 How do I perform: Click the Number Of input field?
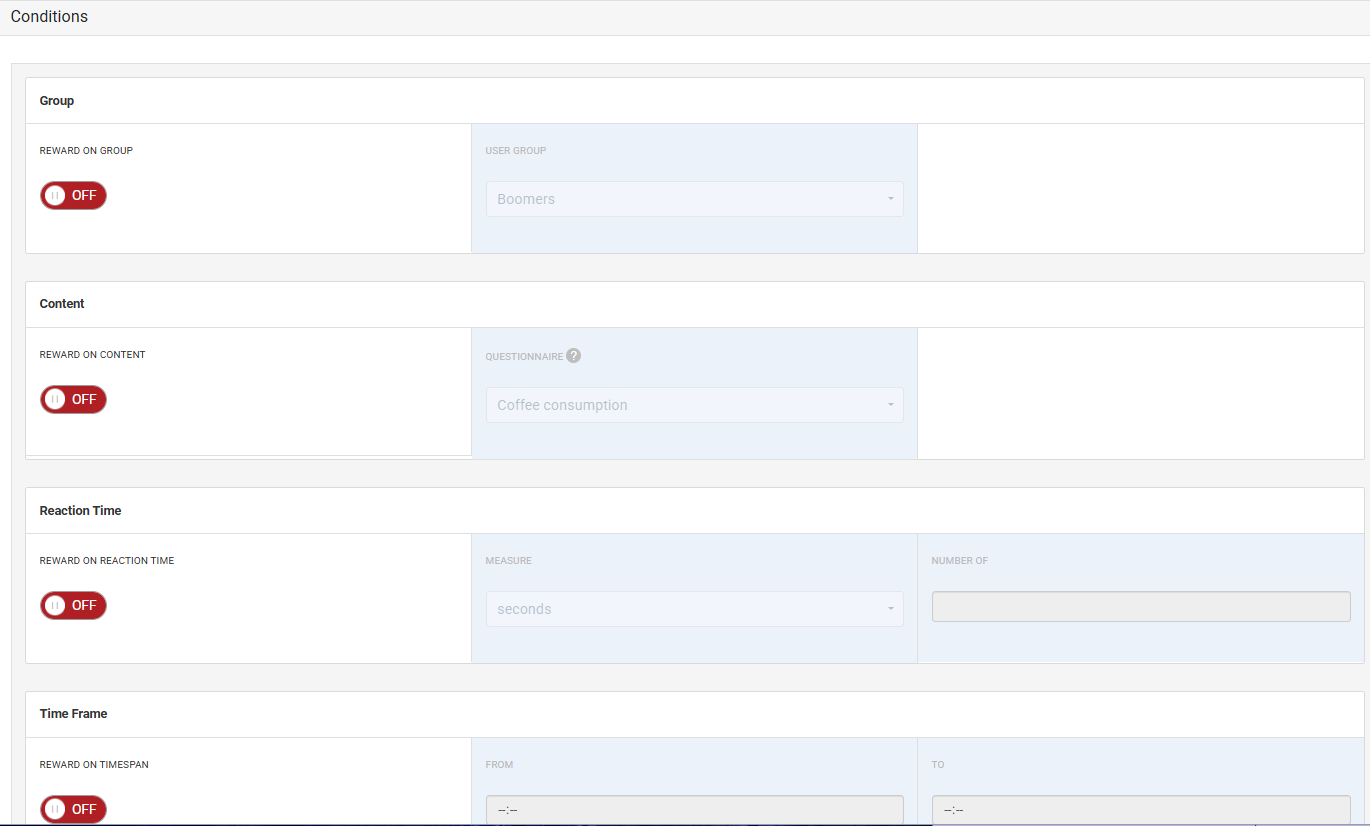click(1140, 607)
